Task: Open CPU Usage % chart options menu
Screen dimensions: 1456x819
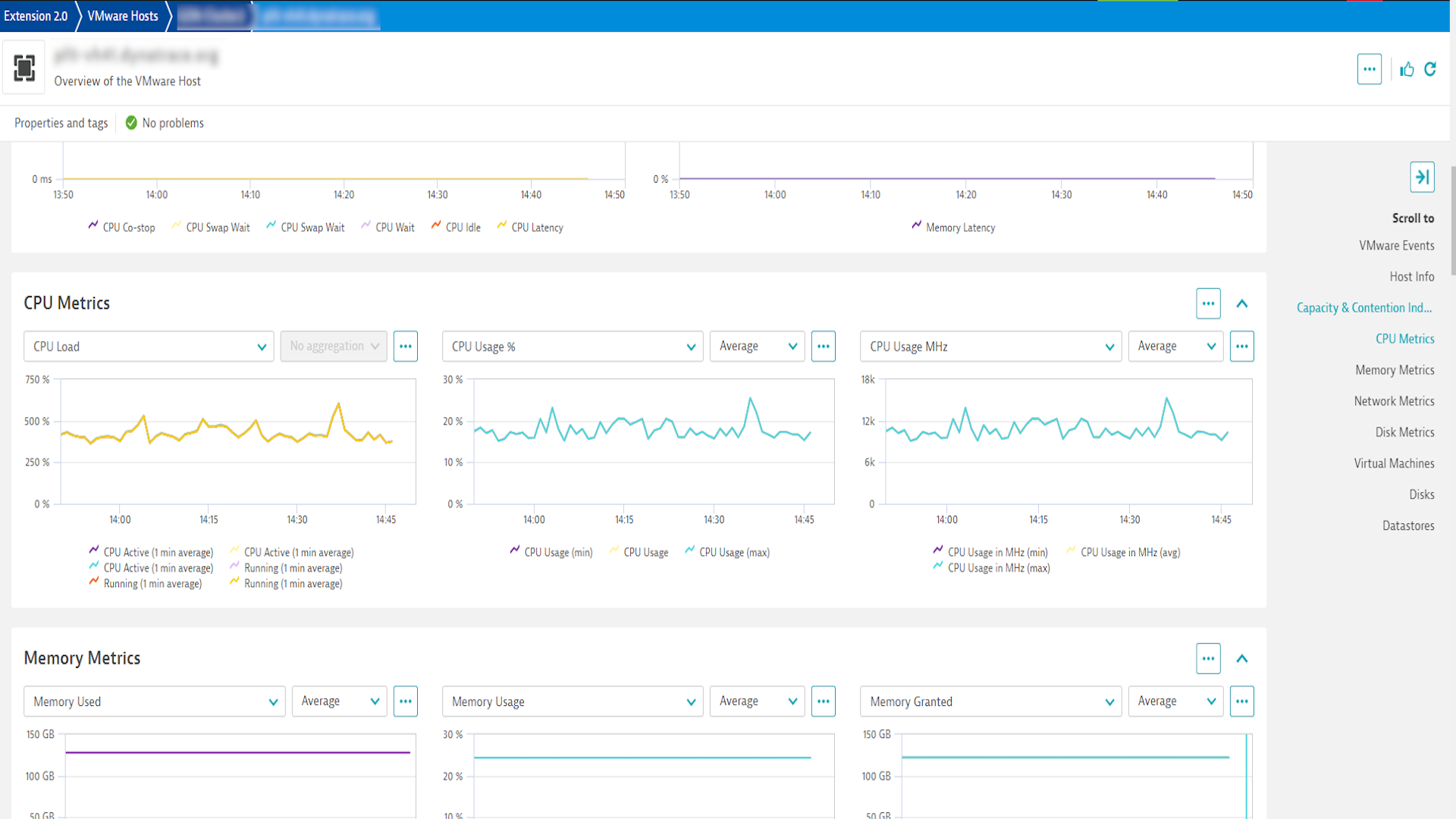Action: 824,347
